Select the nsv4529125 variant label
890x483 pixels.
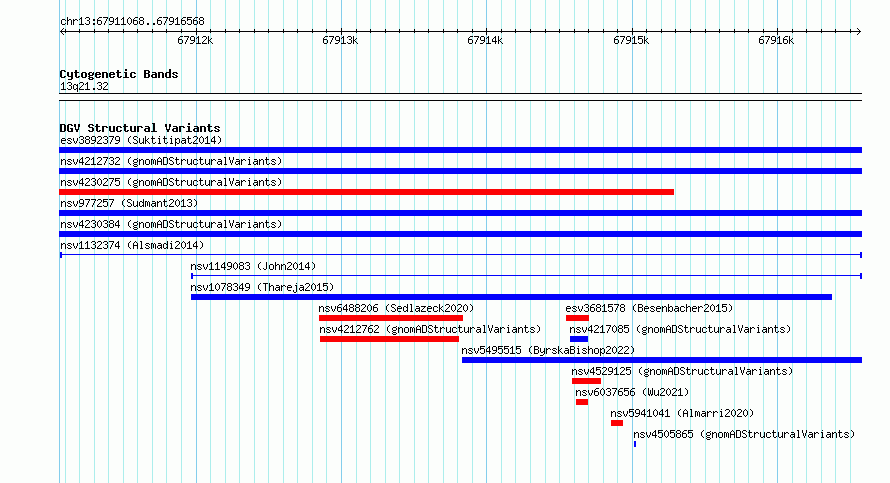pyautogui.click(x=682, y=371)
